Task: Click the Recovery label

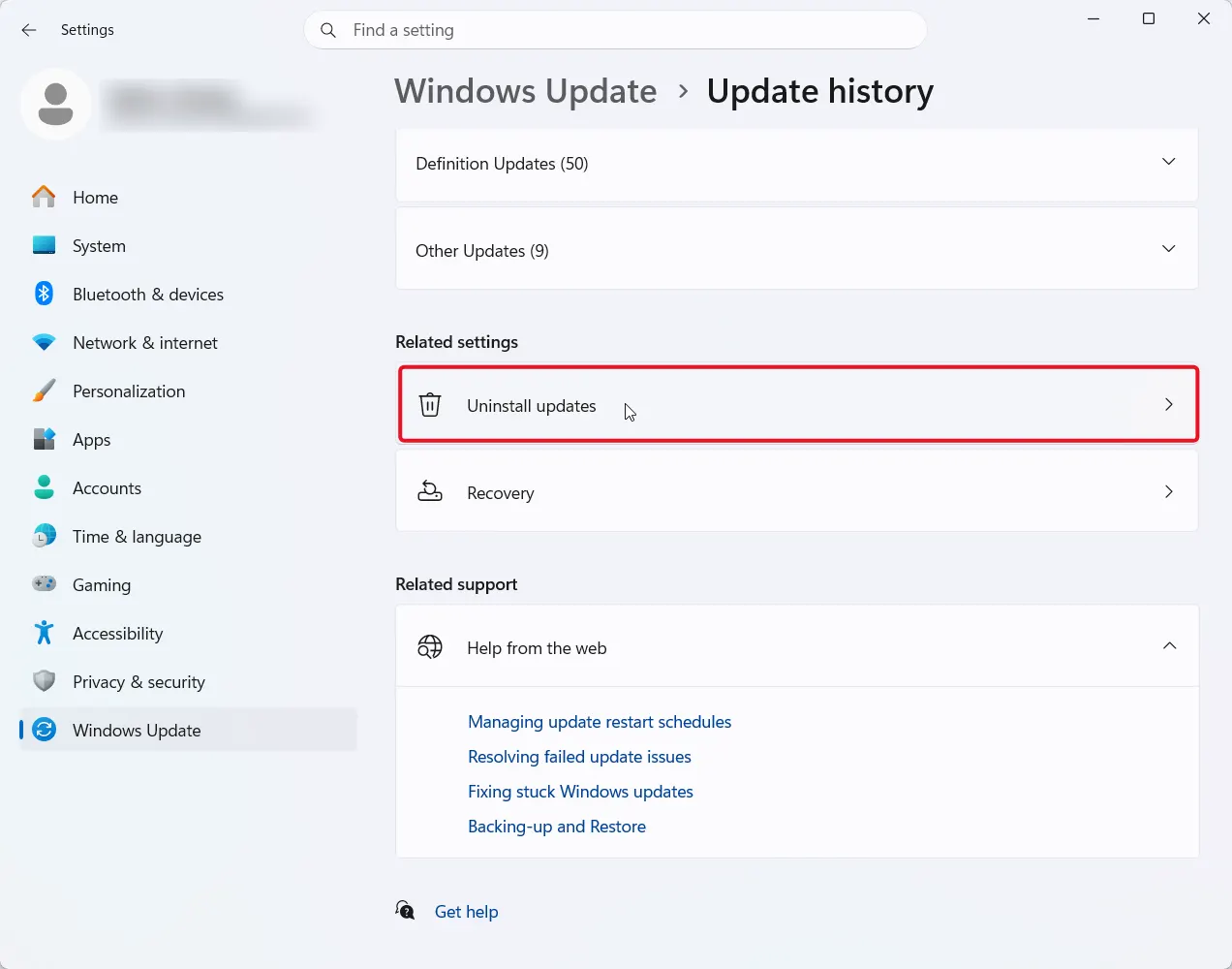Action: [x=501, y=493]
